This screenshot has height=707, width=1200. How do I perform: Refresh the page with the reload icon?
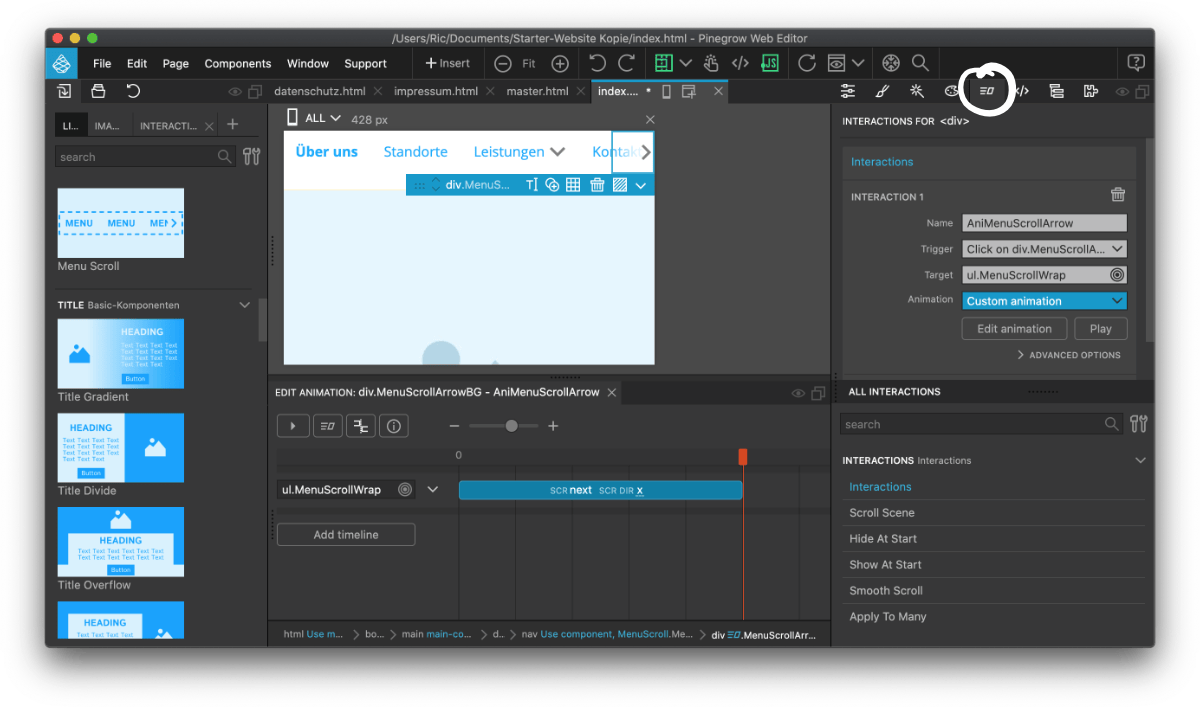(807, 63)
